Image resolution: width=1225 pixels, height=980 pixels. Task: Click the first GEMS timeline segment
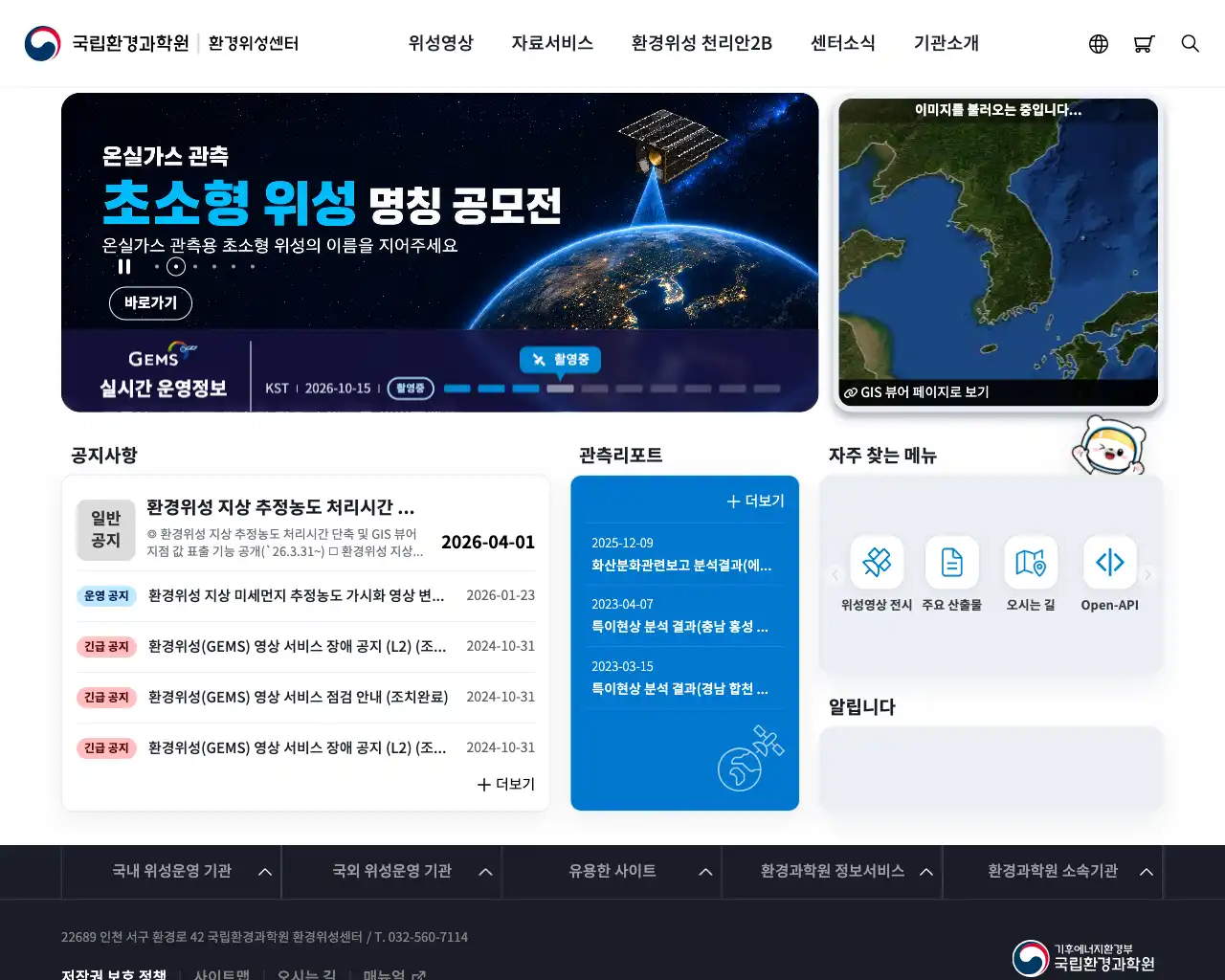(457, 389)
